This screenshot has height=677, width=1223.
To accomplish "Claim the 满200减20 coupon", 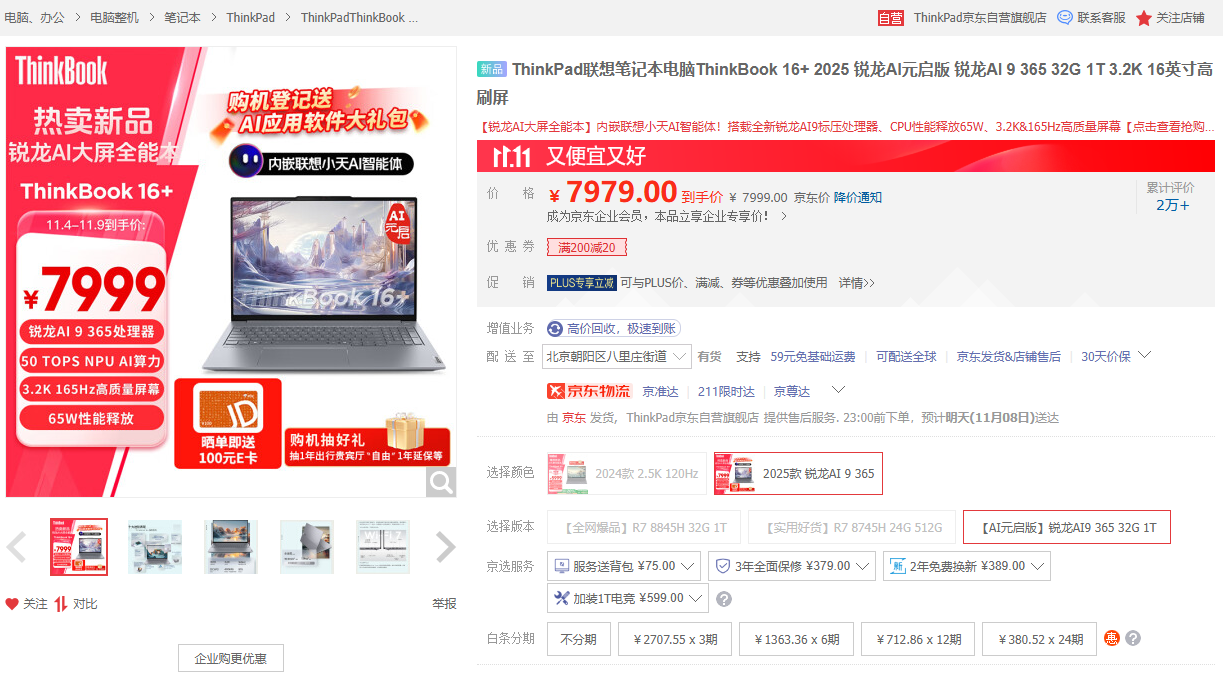I will [587, 247].
